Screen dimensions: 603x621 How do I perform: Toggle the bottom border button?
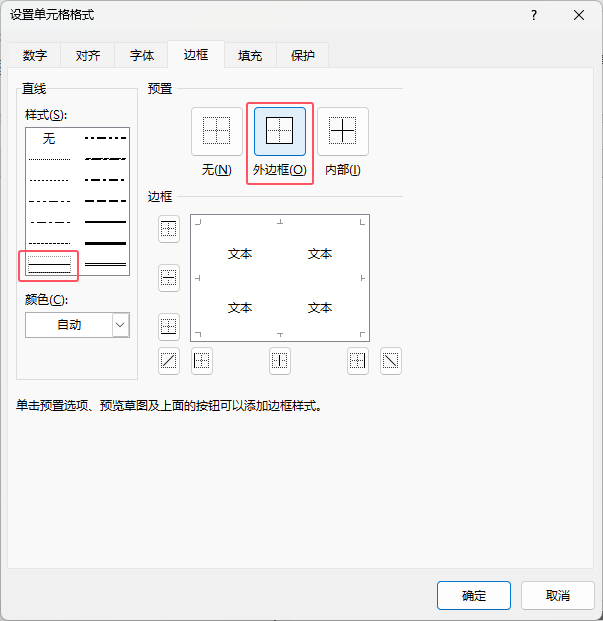(169, 327)
